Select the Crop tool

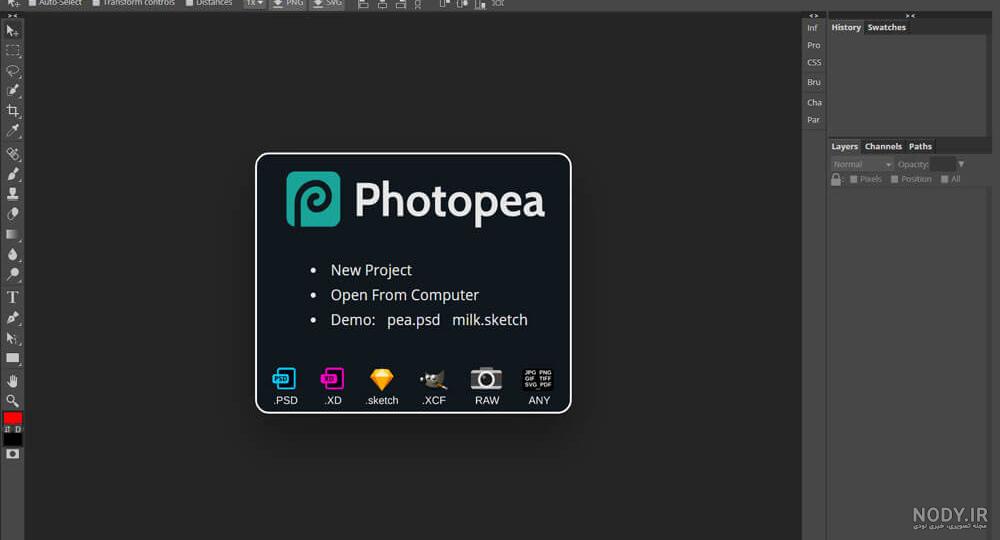tap(12, 111)
